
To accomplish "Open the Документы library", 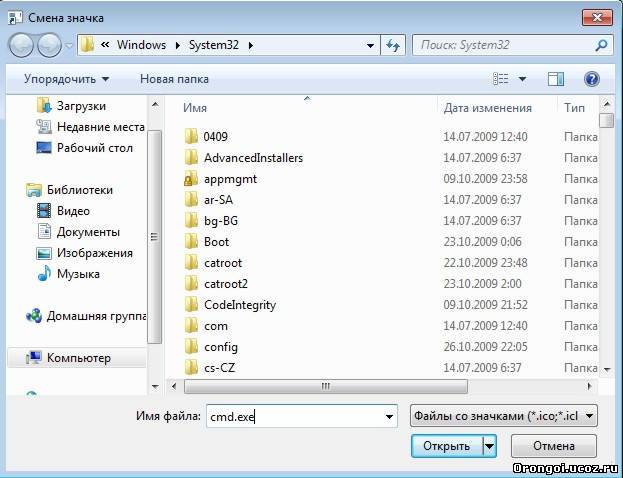I will (x=78, y=232).
